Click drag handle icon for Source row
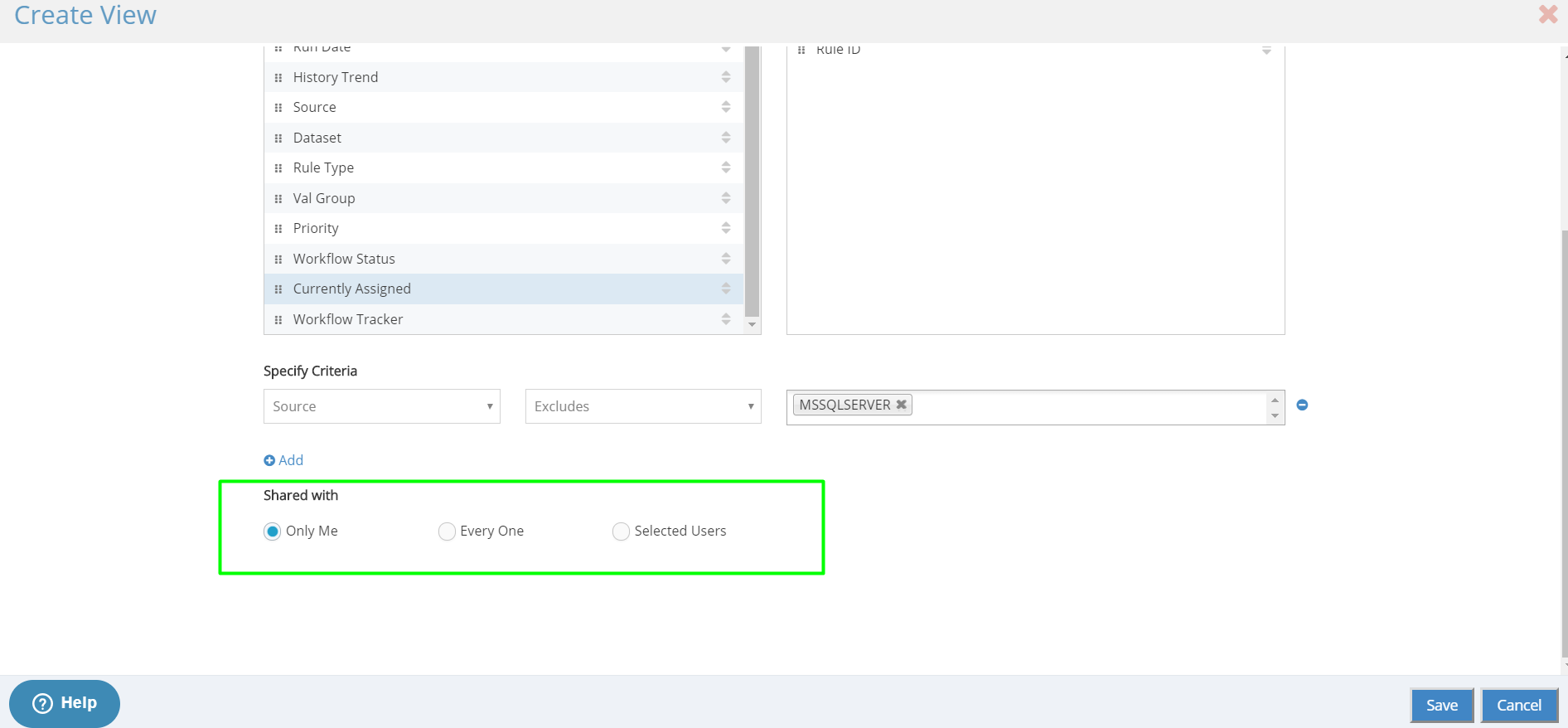Image resolution: width=1568 pixels, height=728 pixels. (278, 108)
